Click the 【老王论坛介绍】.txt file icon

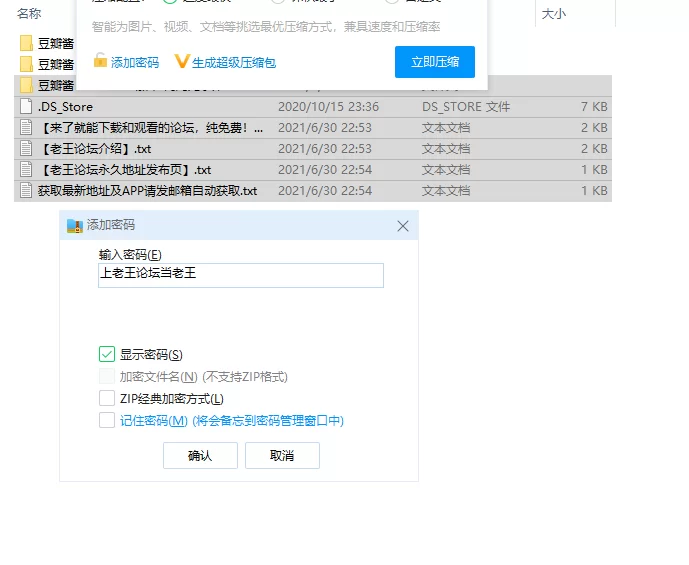click(26, 148)
